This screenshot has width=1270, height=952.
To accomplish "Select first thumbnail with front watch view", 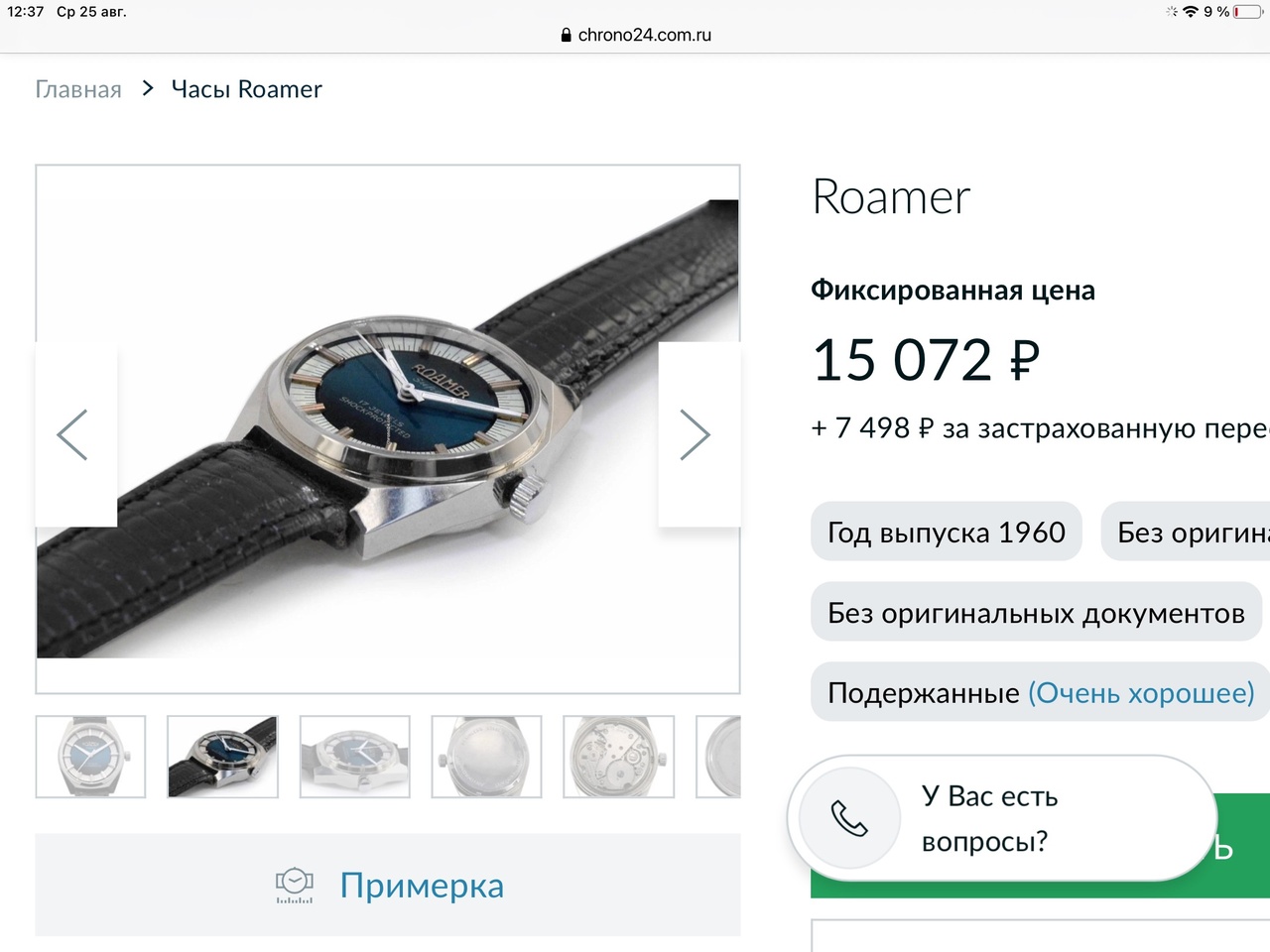I will click(90, 757).
